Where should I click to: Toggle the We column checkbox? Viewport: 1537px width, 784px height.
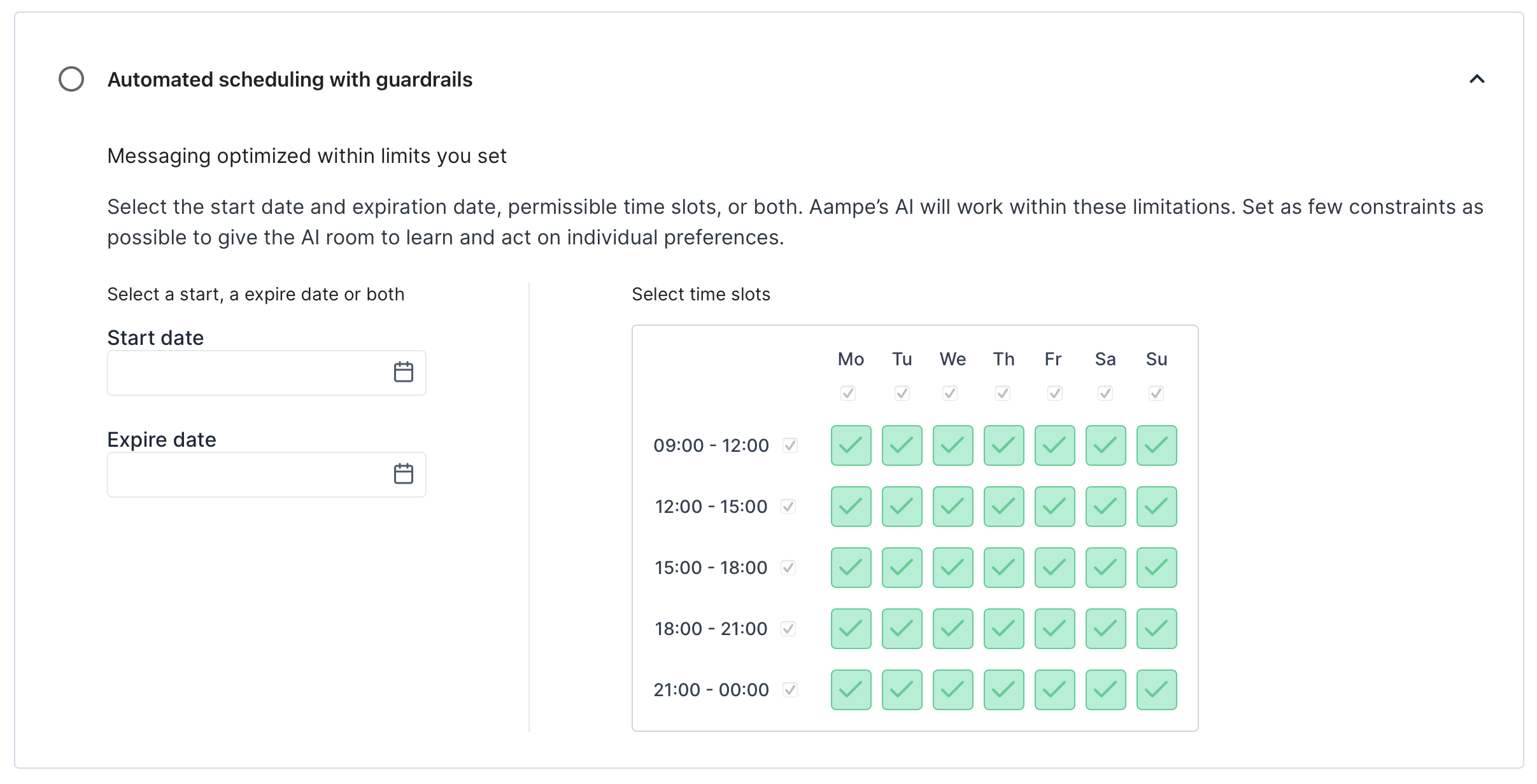point(950,393)
